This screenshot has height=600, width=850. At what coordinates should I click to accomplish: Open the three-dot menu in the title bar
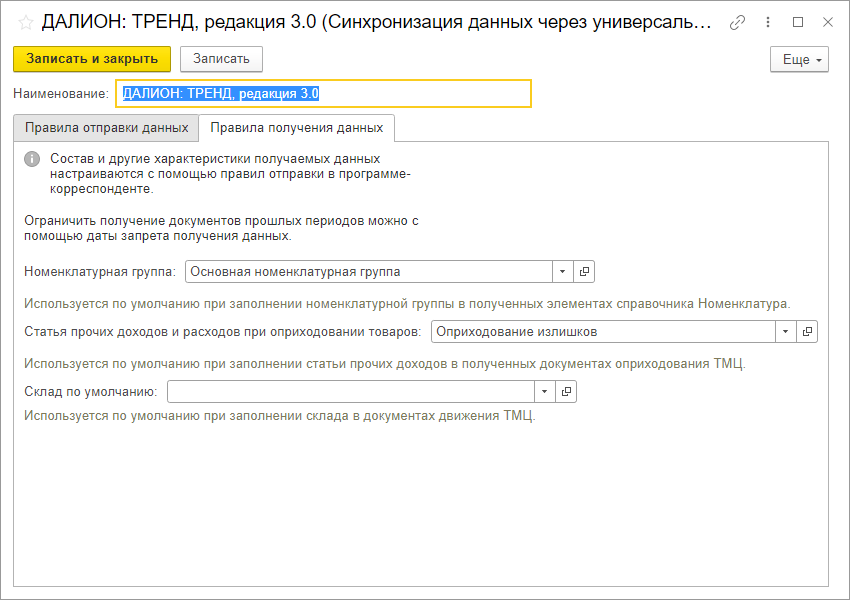[x=769, y=22]
